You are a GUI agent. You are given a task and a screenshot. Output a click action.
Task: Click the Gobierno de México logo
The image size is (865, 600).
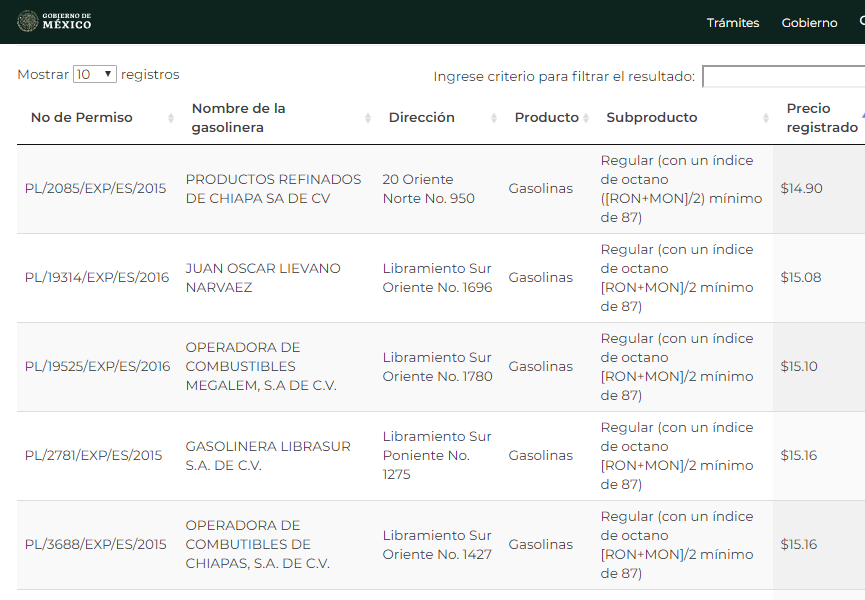pos(54,22)
